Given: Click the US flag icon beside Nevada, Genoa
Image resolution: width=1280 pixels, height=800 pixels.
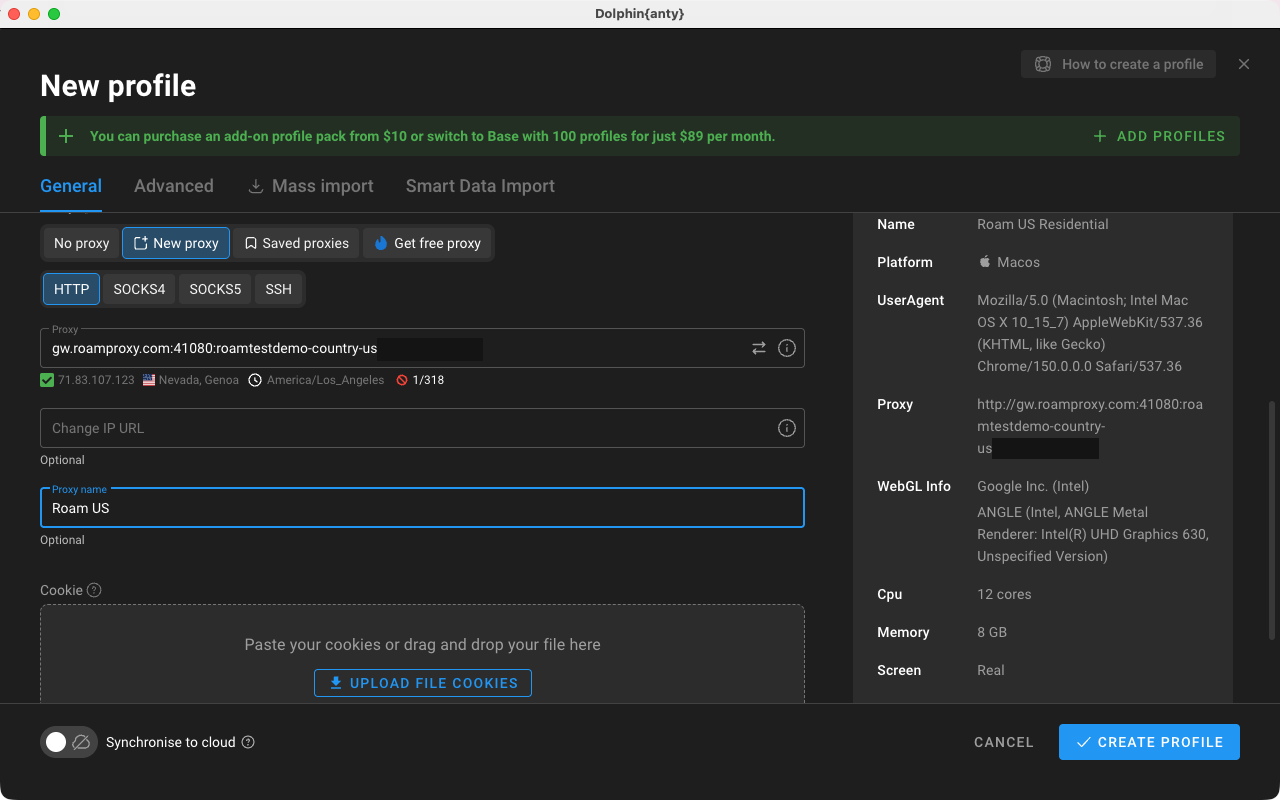Looking at the screenshot, I should pos(149,380).
